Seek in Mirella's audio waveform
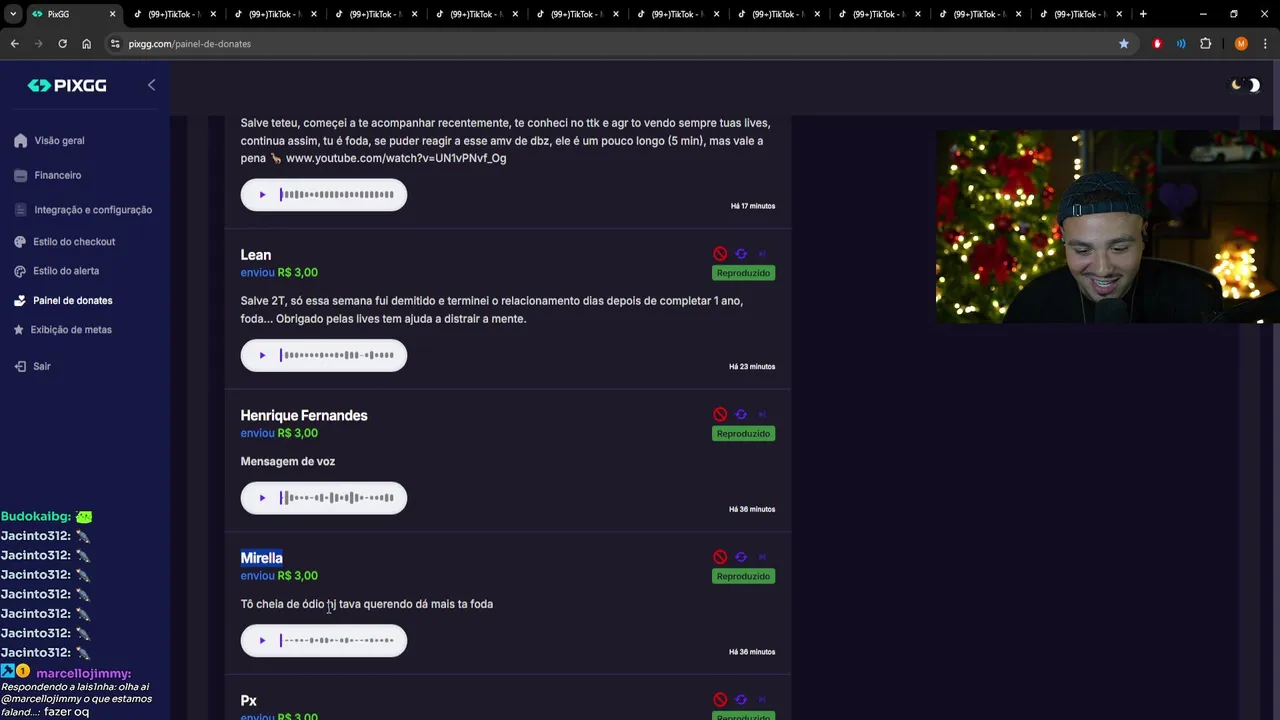This screenshot has width=1280, height=720. [x=337, y=641]
